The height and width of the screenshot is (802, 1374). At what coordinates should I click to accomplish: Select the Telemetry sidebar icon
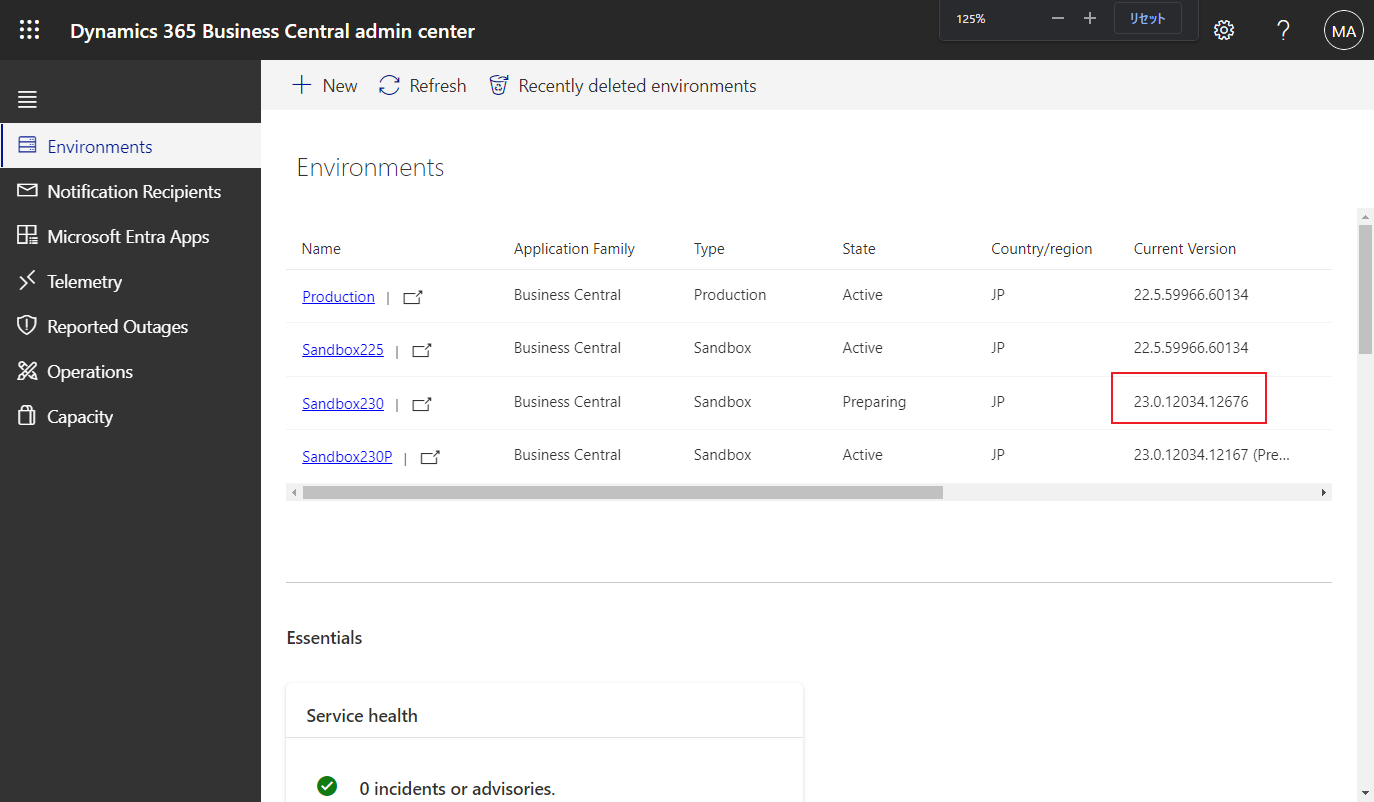[27, 281]
